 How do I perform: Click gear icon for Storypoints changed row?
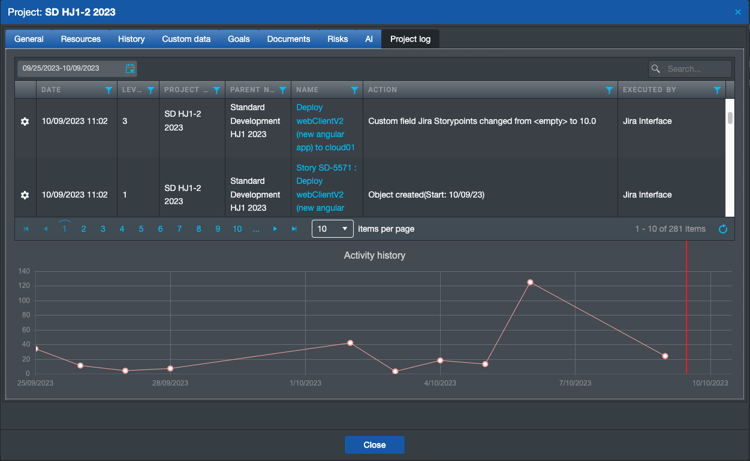point(25,122)
